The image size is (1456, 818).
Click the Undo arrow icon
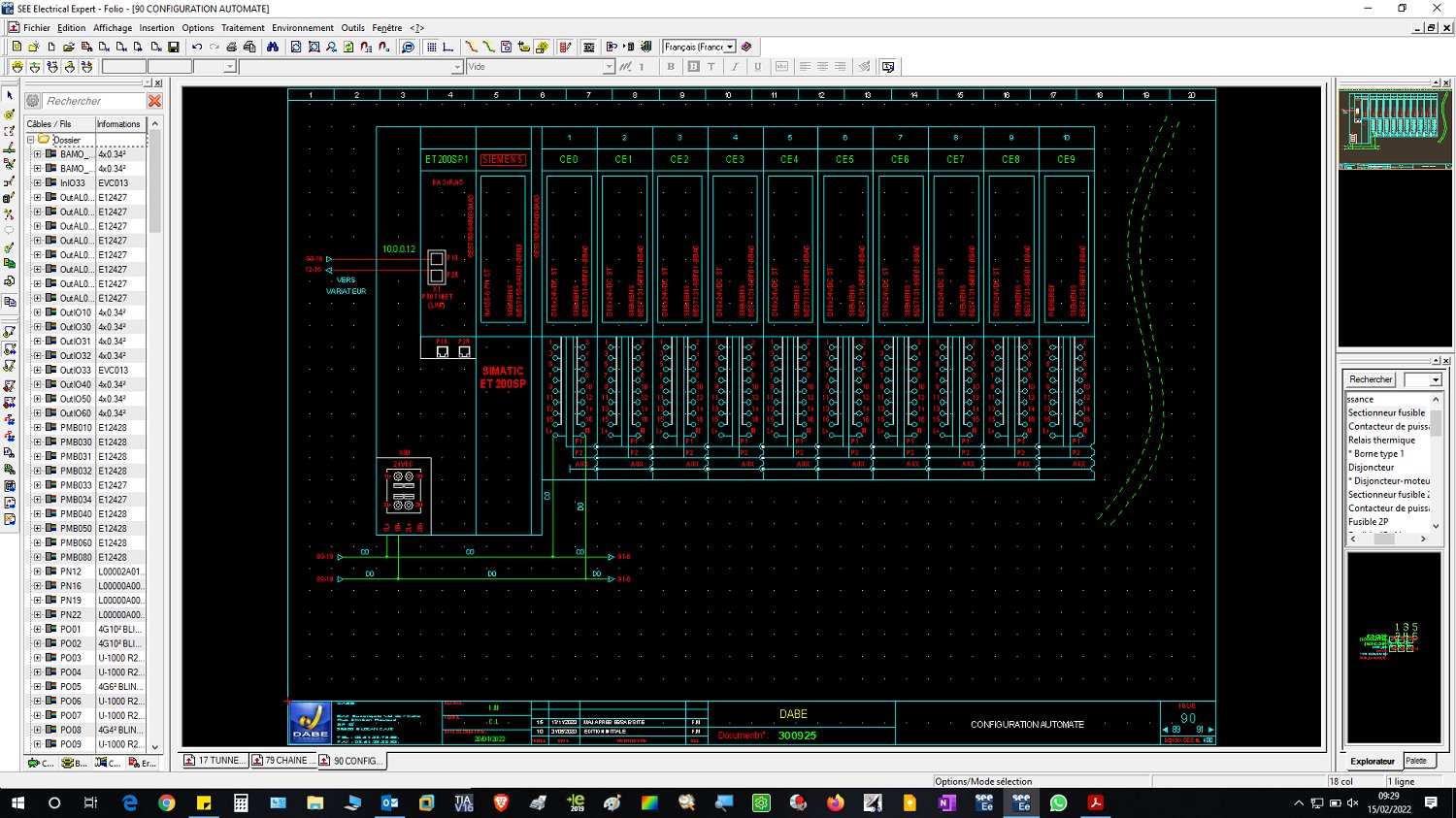(197, 47)
